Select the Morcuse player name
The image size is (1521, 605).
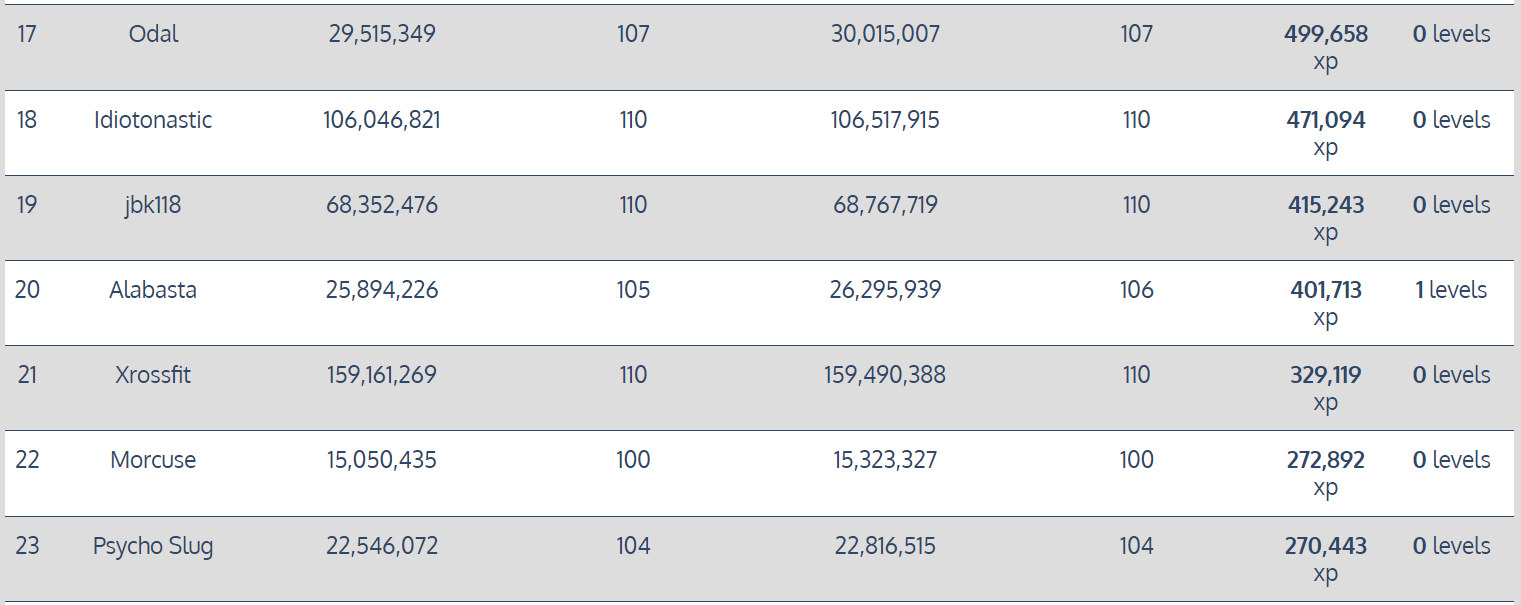click(153, 460)
